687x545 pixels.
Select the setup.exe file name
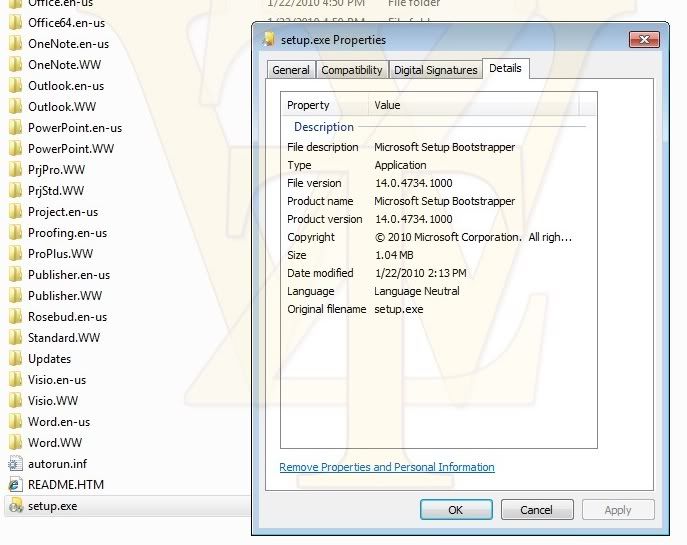[53, 506]
